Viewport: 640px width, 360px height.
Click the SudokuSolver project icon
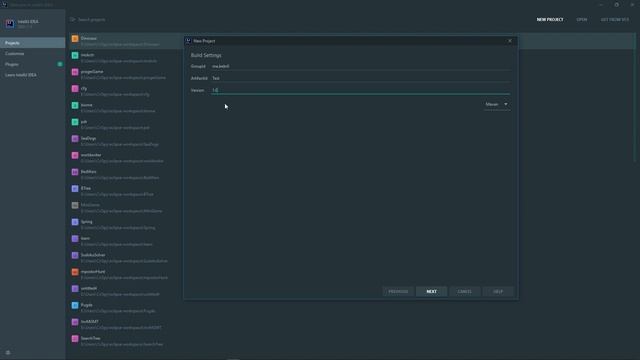click(x=75, y=256)
